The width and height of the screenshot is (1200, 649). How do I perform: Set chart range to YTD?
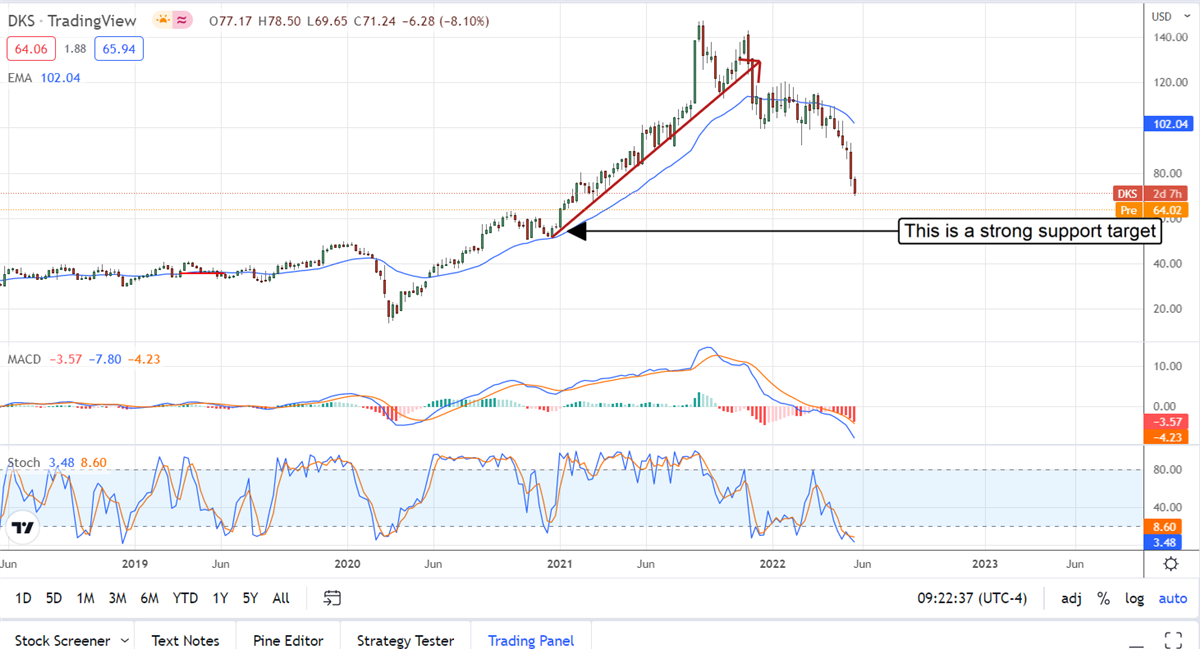pos(185,598)
